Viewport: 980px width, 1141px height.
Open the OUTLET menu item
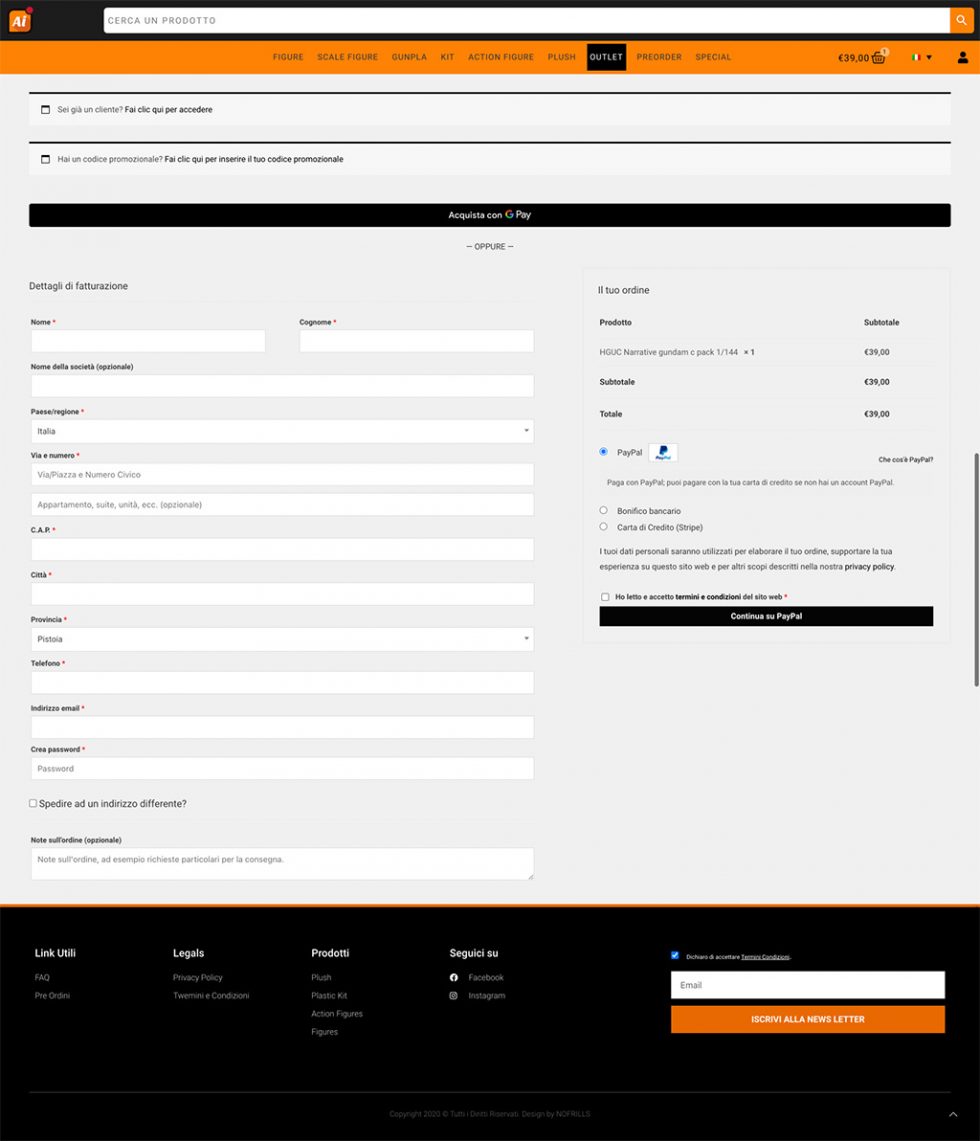pos(606,57)
